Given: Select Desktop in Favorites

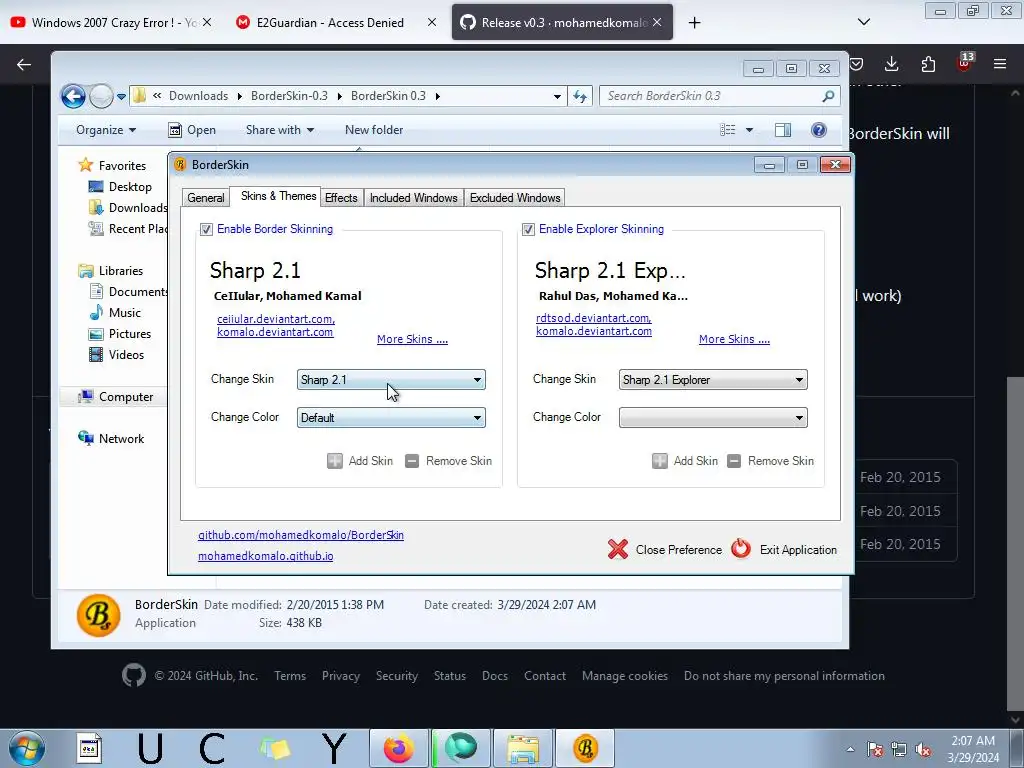Looking at the screenshot, I should (120, 187).
